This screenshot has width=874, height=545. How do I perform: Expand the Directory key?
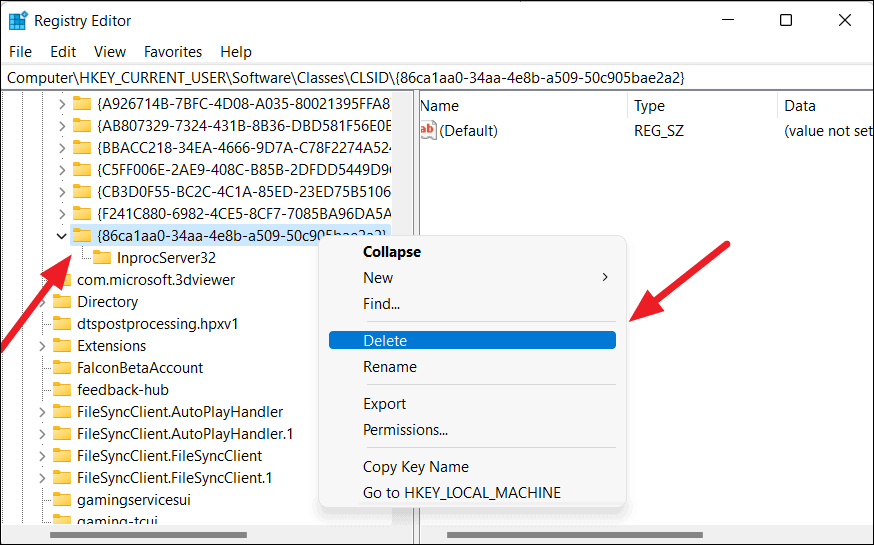coord(42,302)
